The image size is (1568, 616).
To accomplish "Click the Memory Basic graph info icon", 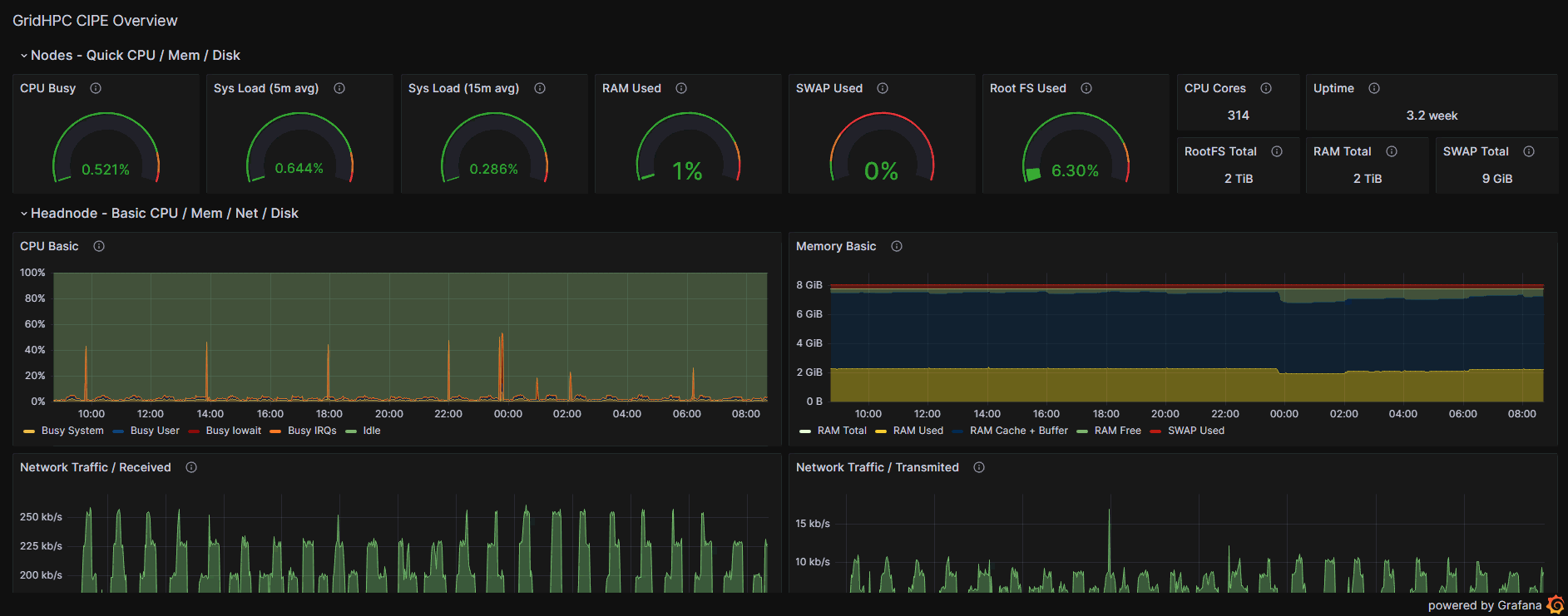I will (x=897, y=246).
